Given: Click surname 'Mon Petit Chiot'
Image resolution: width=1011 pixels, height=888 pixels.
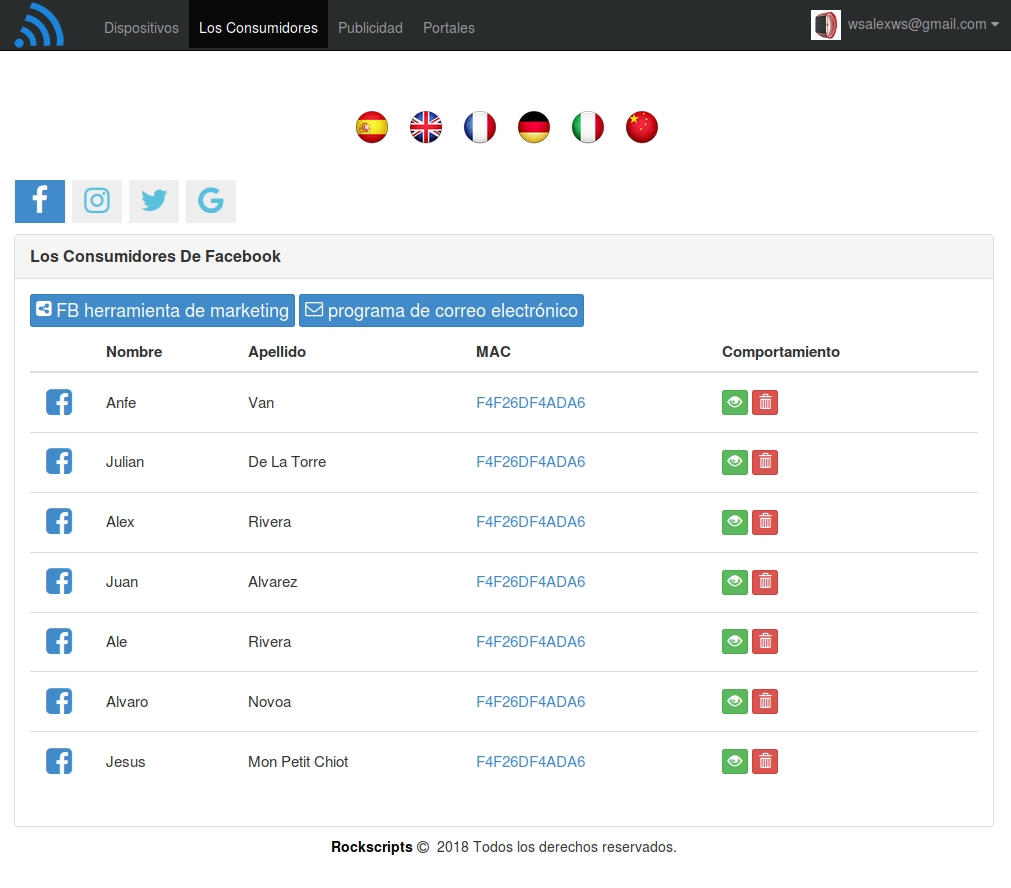Looking at the screenshot, I should tap(298, 762).
